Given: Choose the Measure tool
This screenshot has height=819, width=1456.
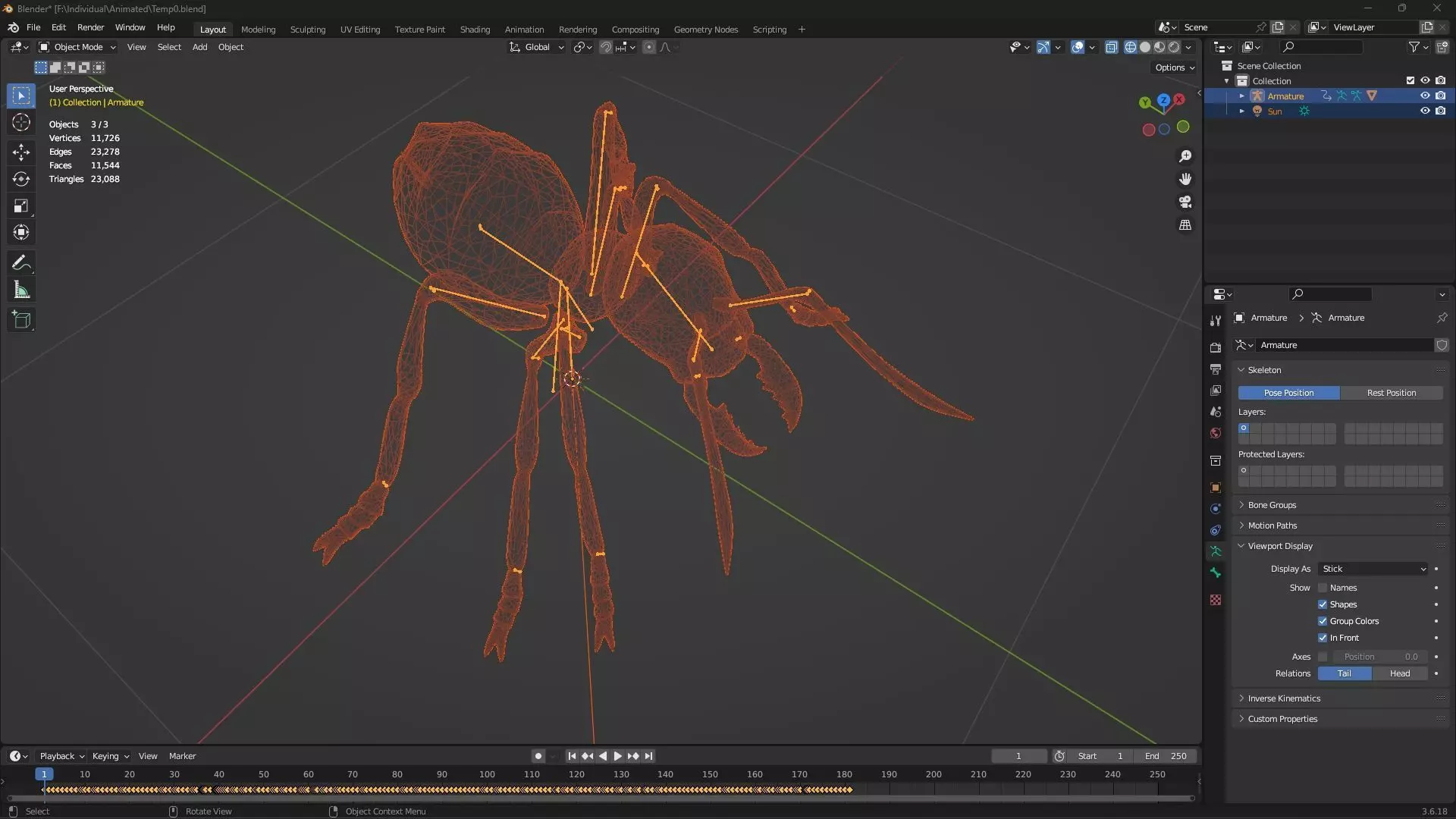Looking at the screenshot, I should (x=21, y=290).
